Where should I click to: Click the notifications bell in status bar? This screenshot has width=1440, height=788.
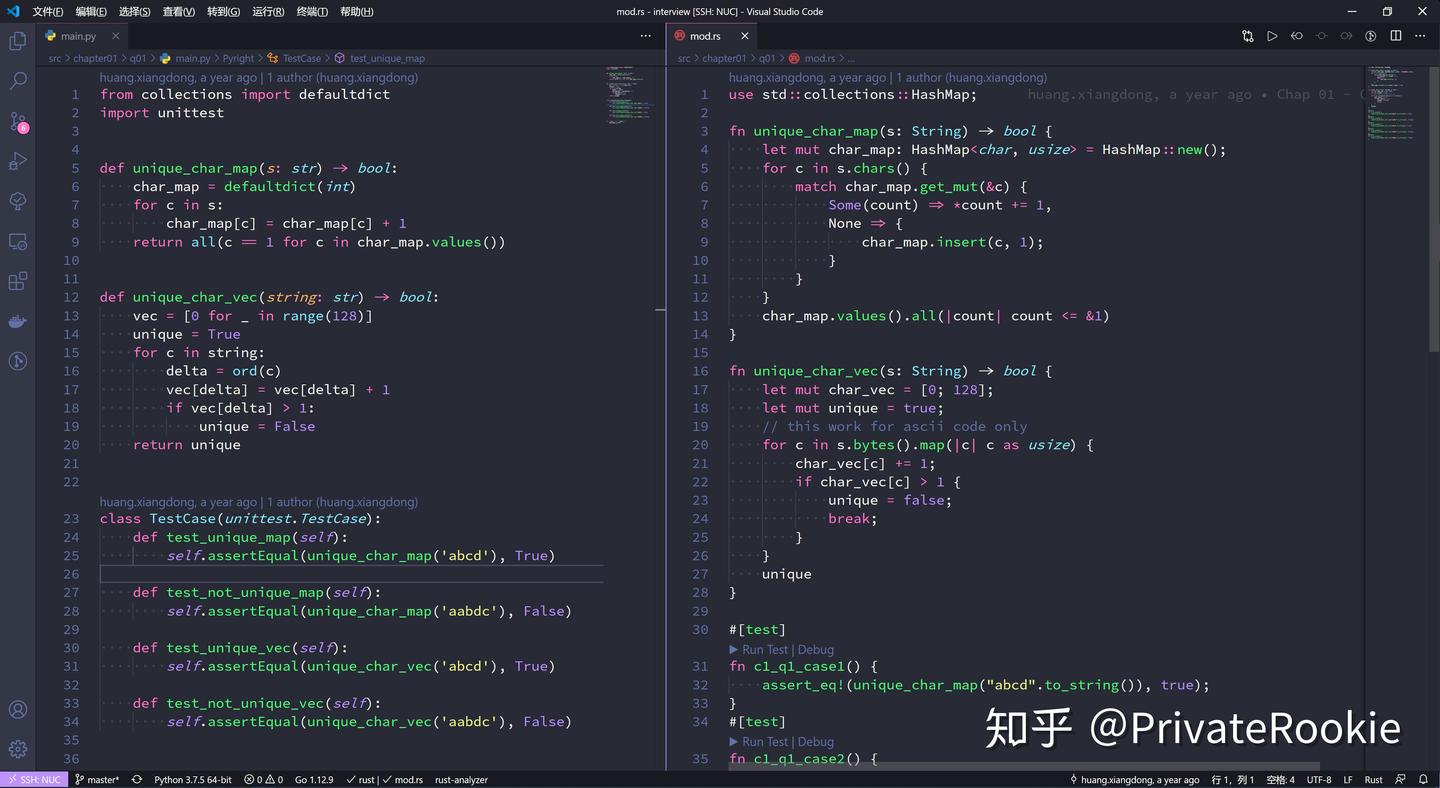1422,779
